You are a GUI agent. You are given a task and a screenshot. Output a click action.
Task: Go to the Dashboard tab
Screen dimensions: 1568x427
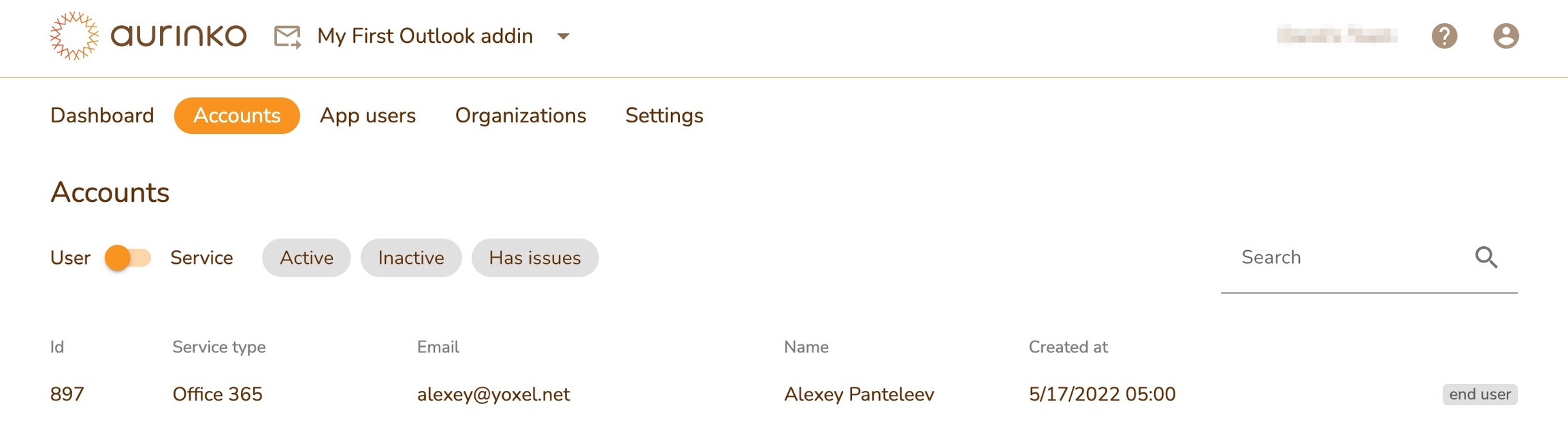(102, 116)
